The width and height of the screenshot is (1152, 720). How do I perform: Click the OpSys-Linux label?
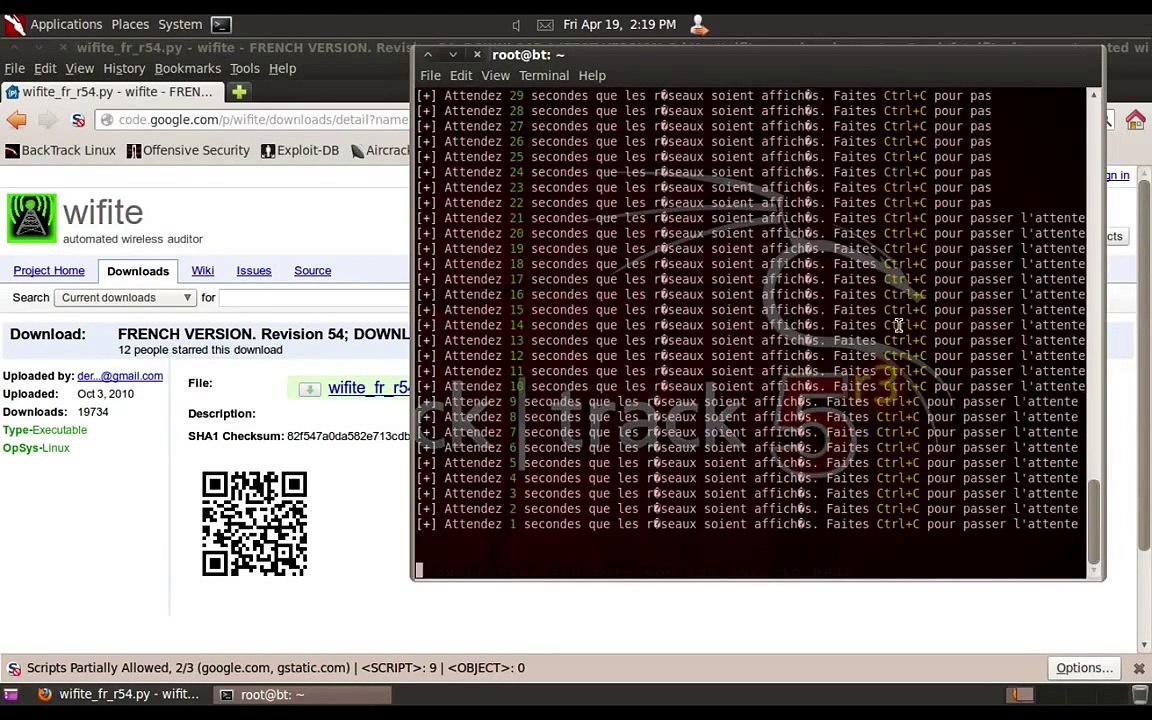tap(36, 447)
